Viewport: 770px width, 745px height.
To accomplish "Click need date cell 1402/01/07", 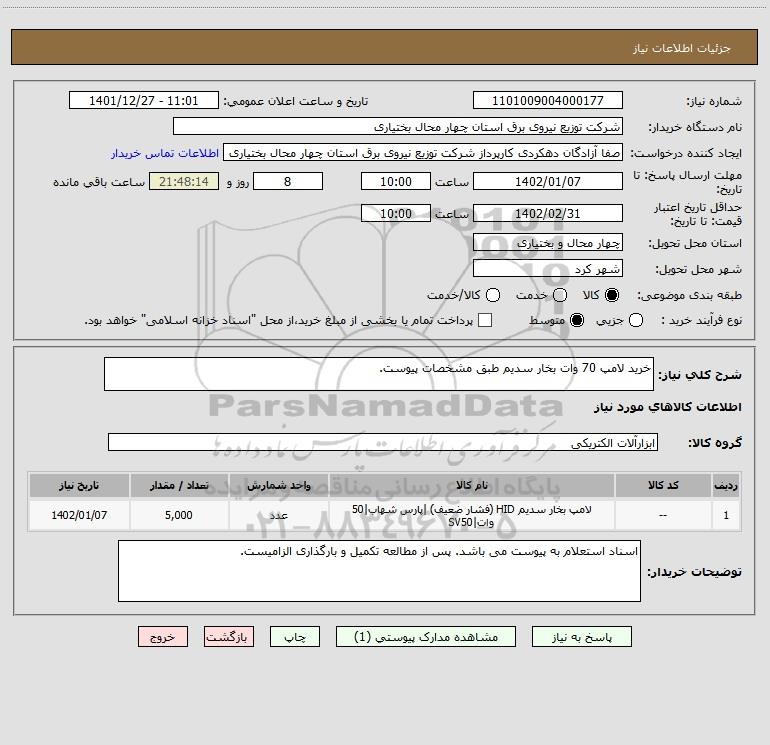I will tap(79, 515).
